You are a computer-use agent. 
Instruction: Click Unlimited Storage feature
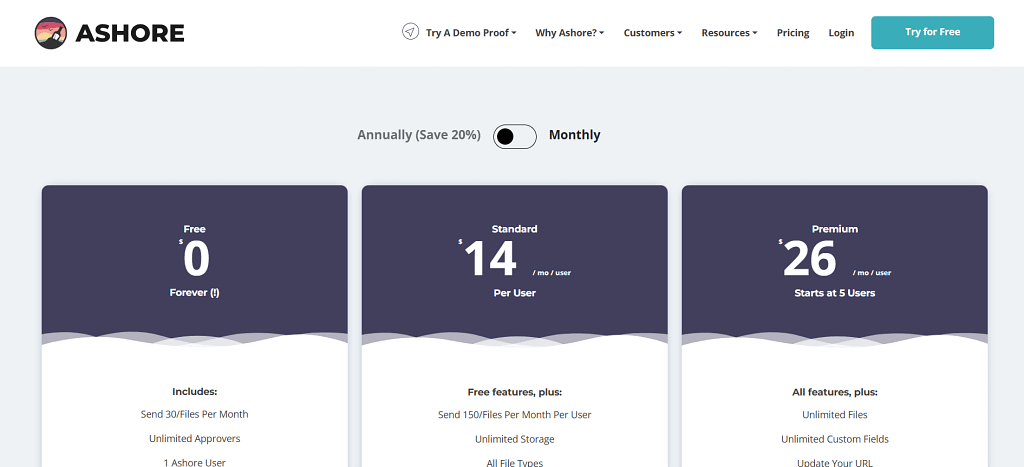point(515,439)
